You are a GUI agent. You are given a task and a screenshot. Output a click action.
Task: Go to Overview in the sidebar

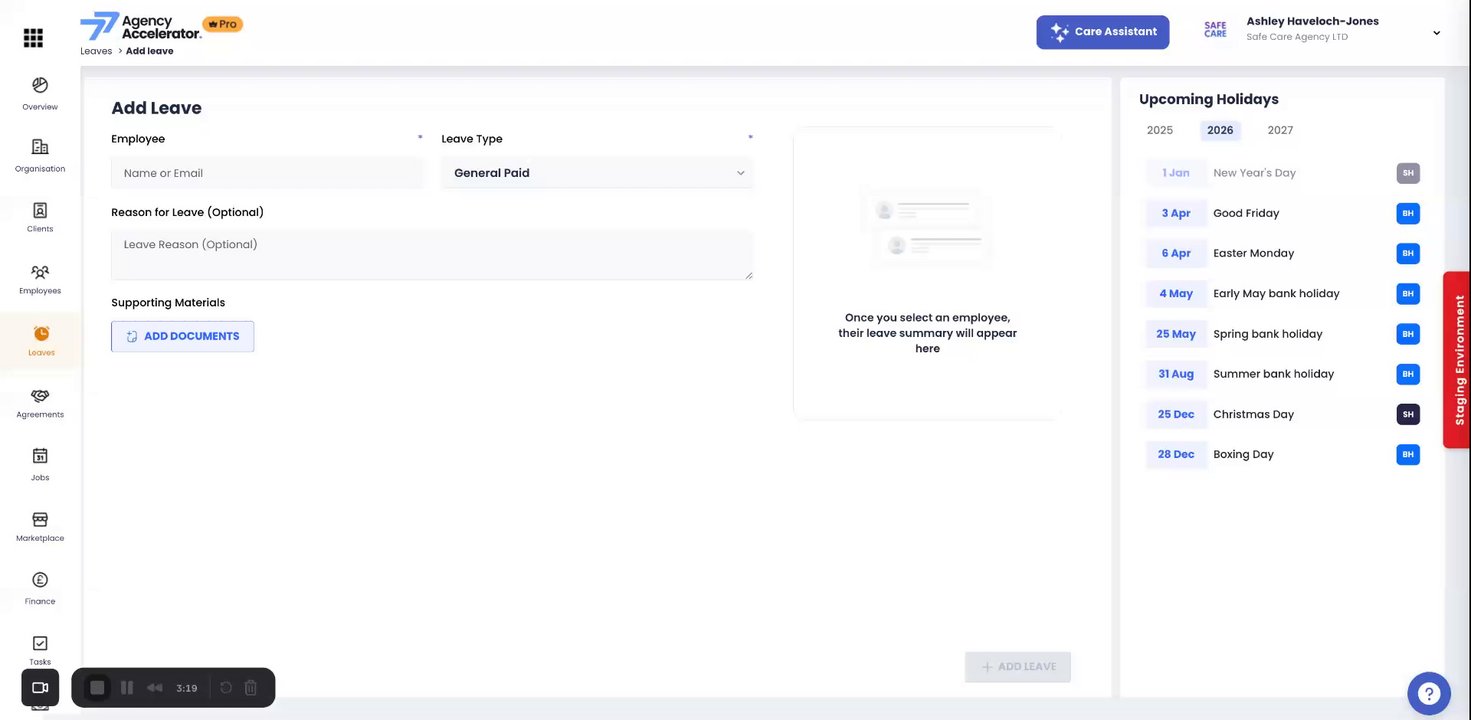pyautogui.click(x=40, y=87)
